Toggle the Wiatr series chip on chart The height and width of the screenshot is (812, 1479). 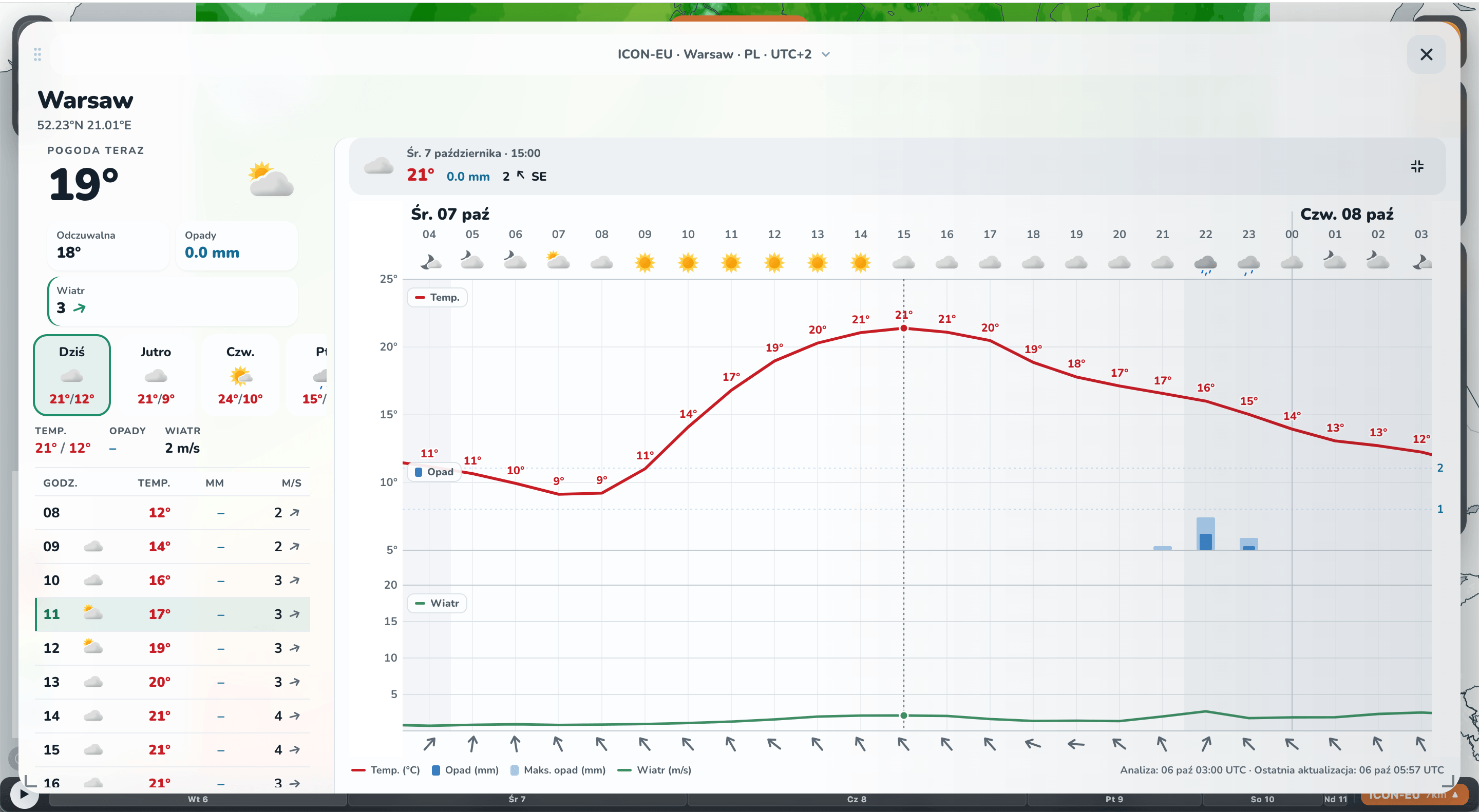click(437, 603)
